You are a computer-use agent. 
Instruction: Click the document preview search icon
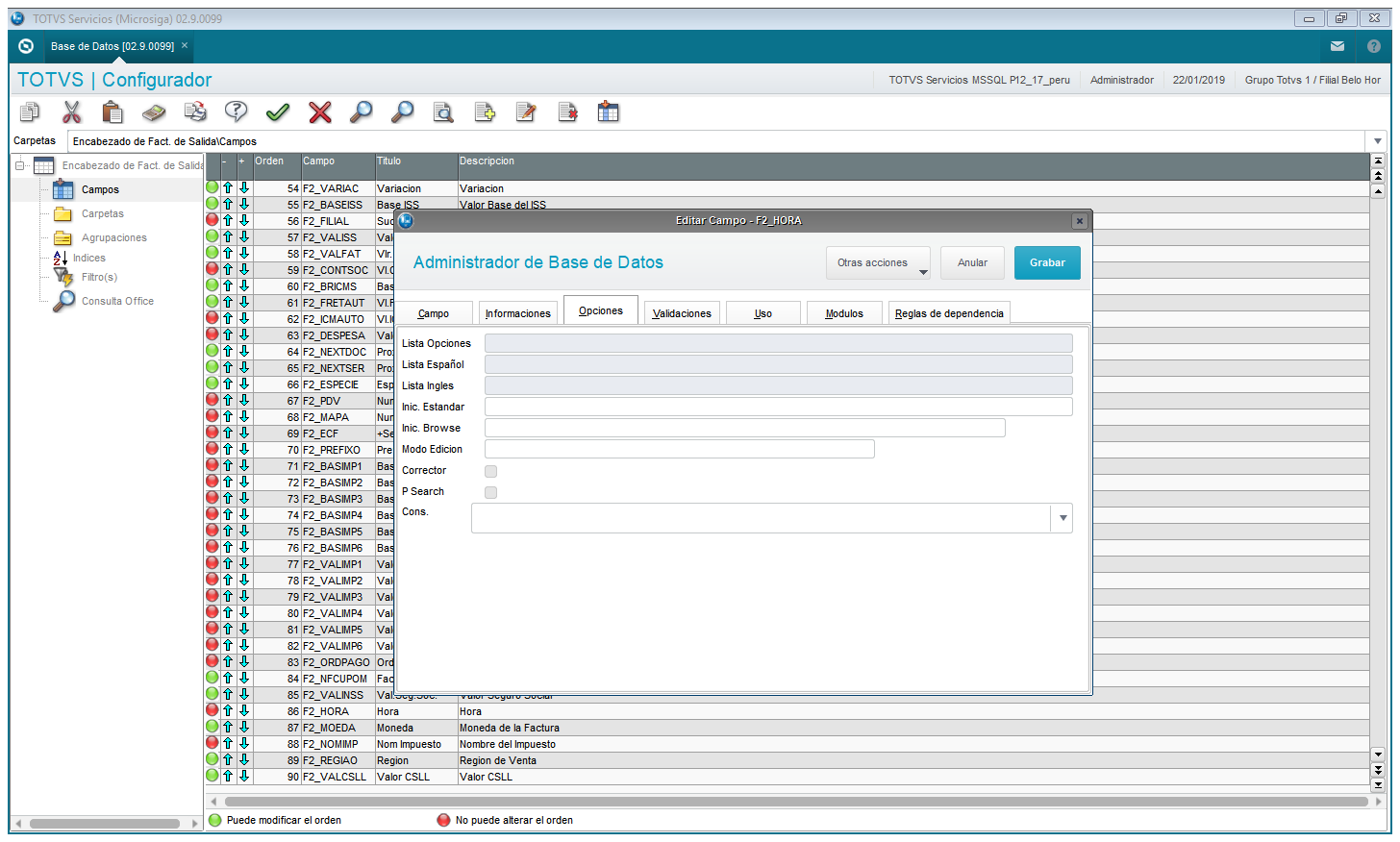443,112
